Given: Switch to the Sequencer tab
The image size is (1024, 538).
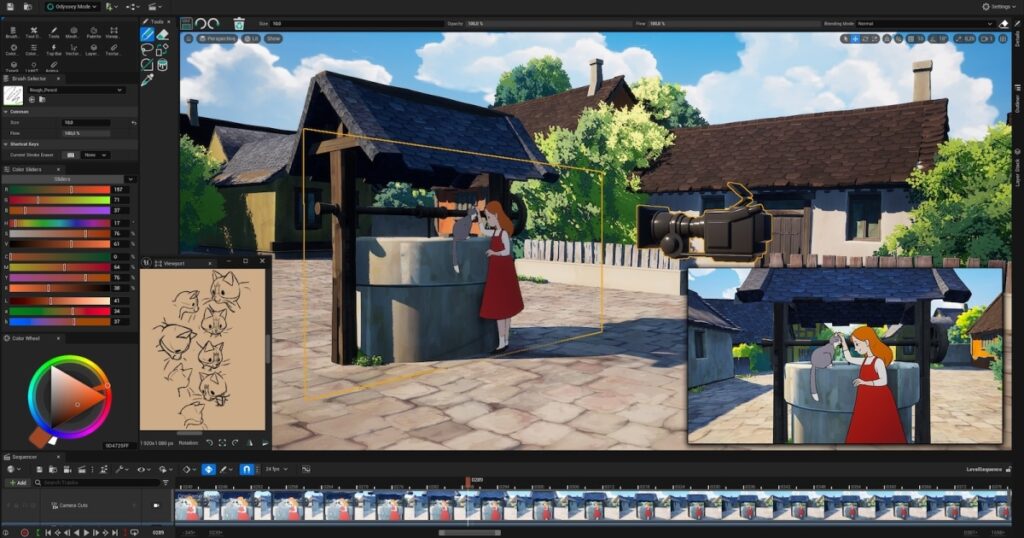Looking at the screenshot, I should coord(23,457).
